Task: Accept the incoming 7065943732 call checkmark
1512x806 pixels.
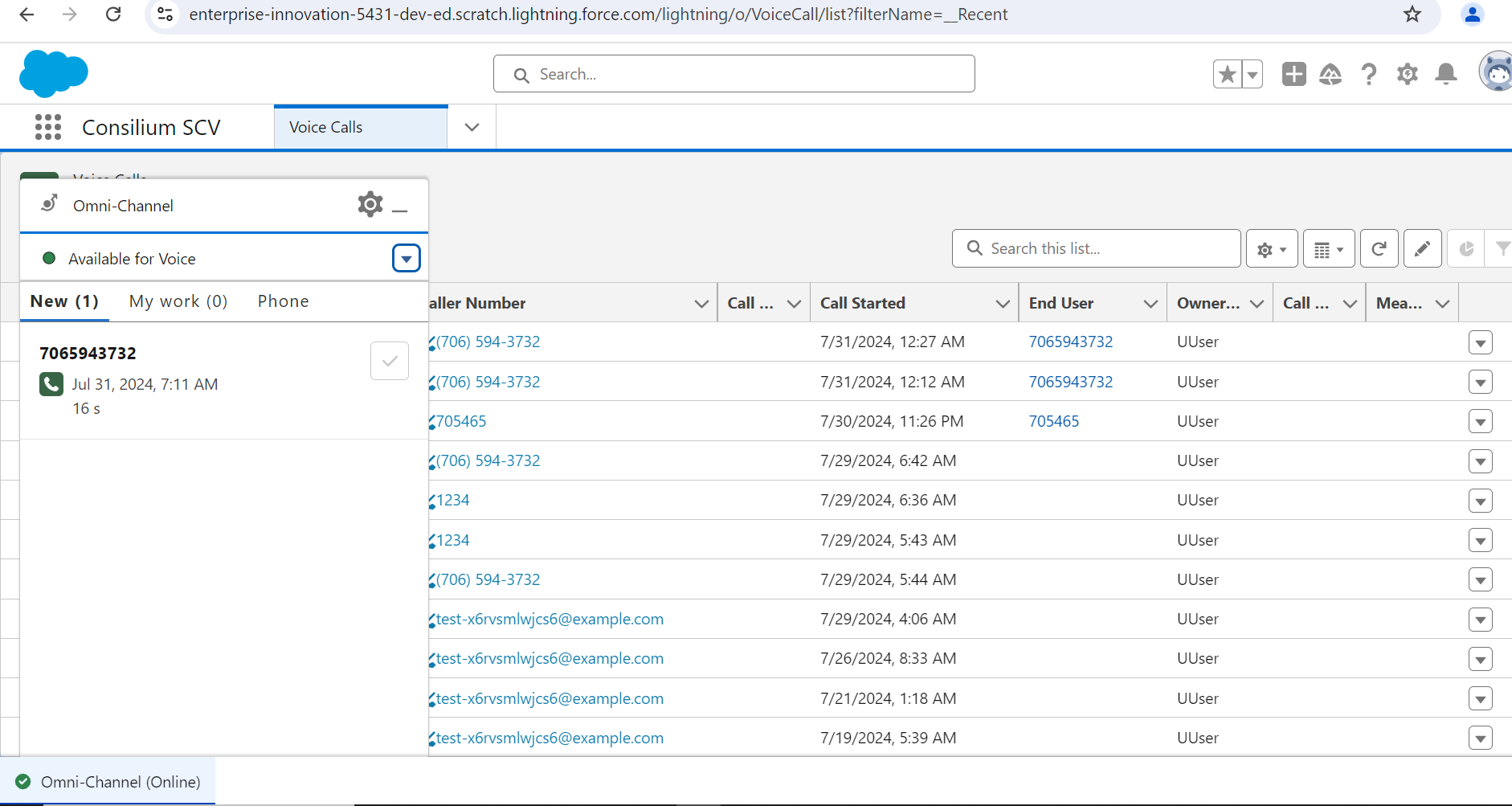Action: coord(390,361)
